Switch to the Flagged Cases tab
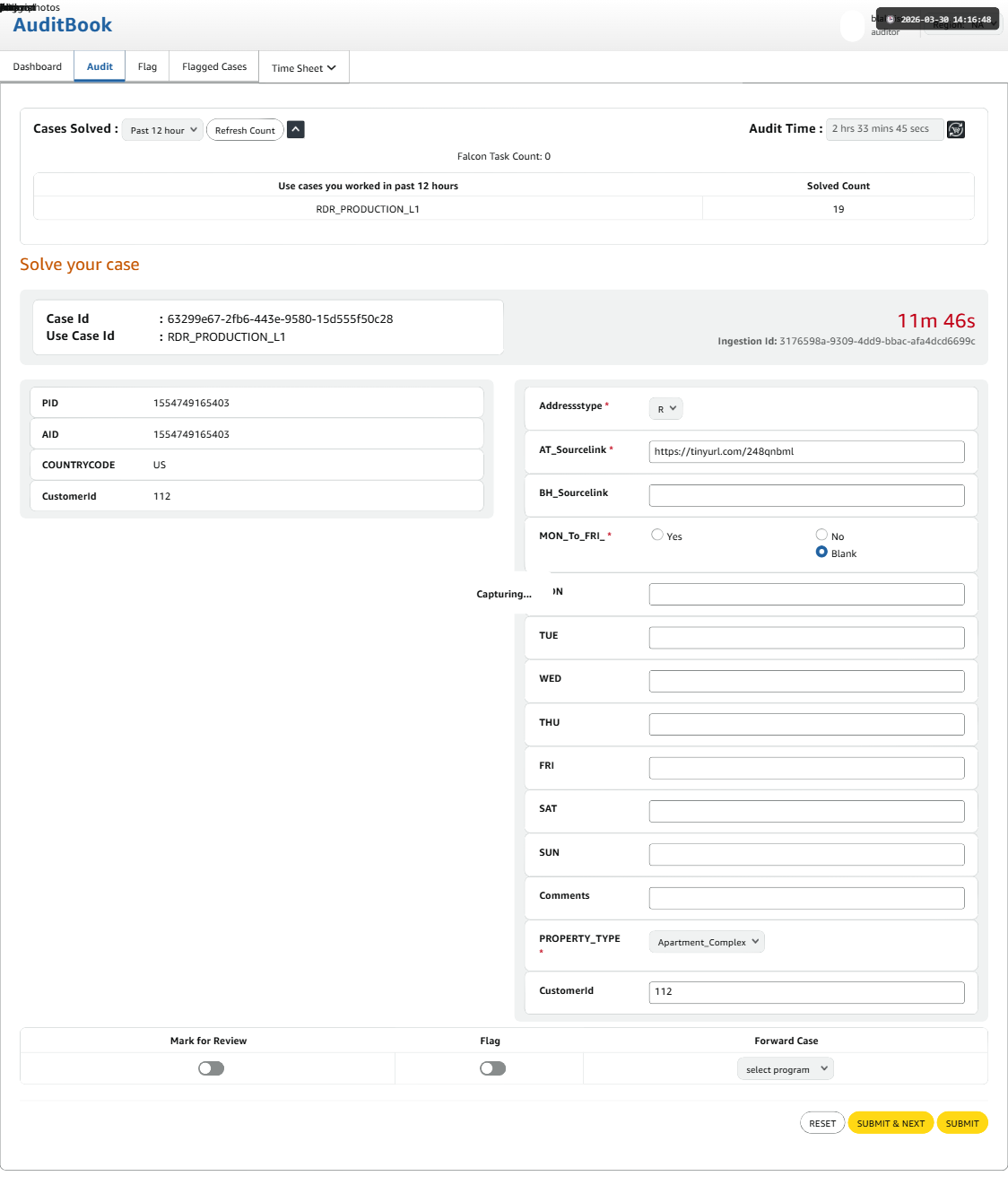The image size is (1008, 1185). point(214,67)
